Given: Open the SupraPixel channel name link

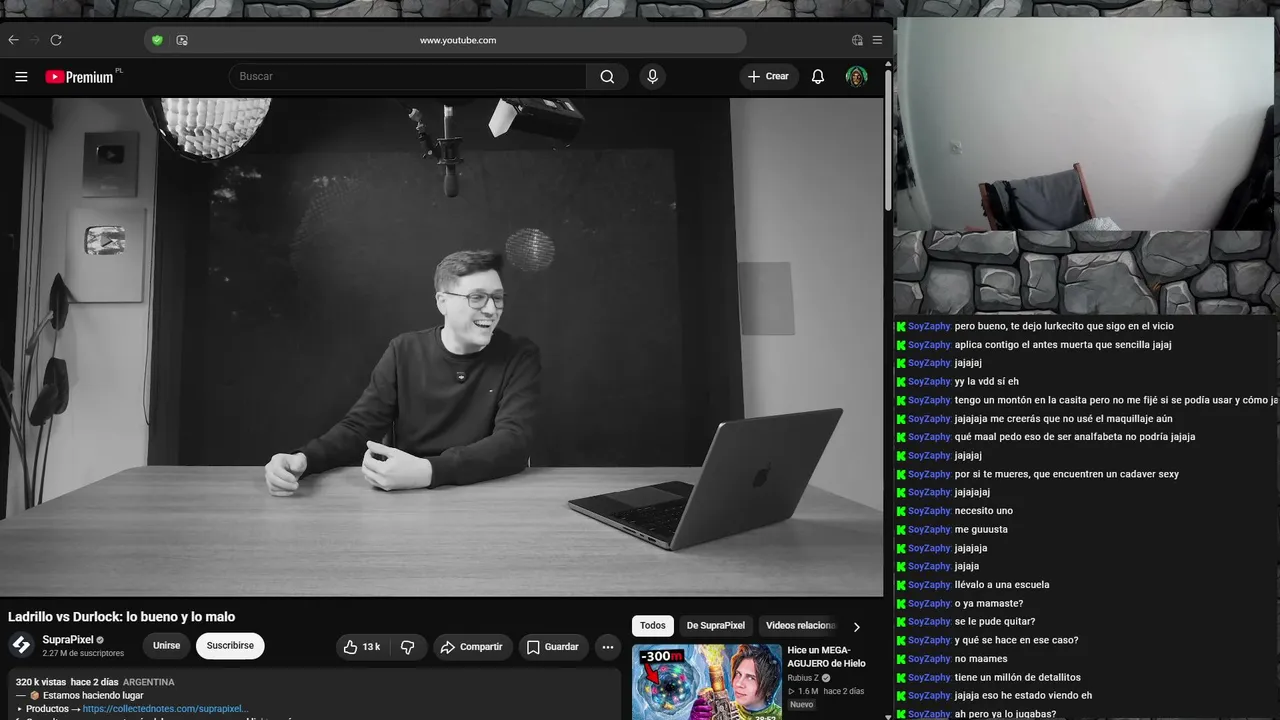Looking at the screenshot, I should pos(68,640).
